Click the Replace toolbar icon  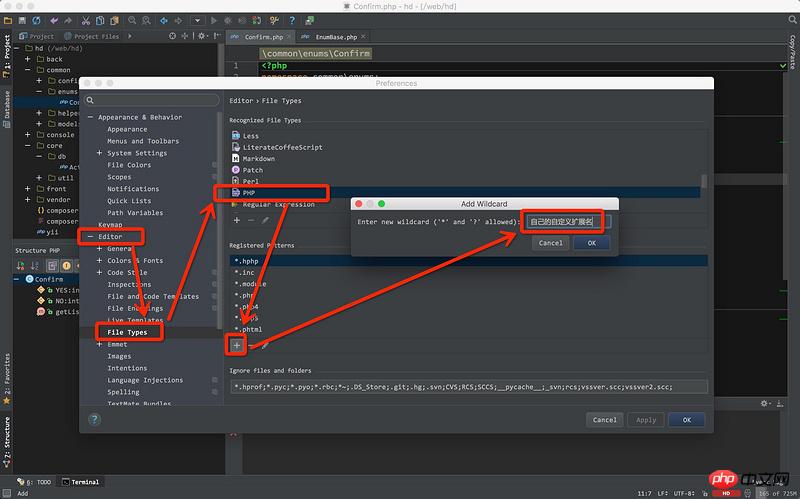tap(146, 21)
